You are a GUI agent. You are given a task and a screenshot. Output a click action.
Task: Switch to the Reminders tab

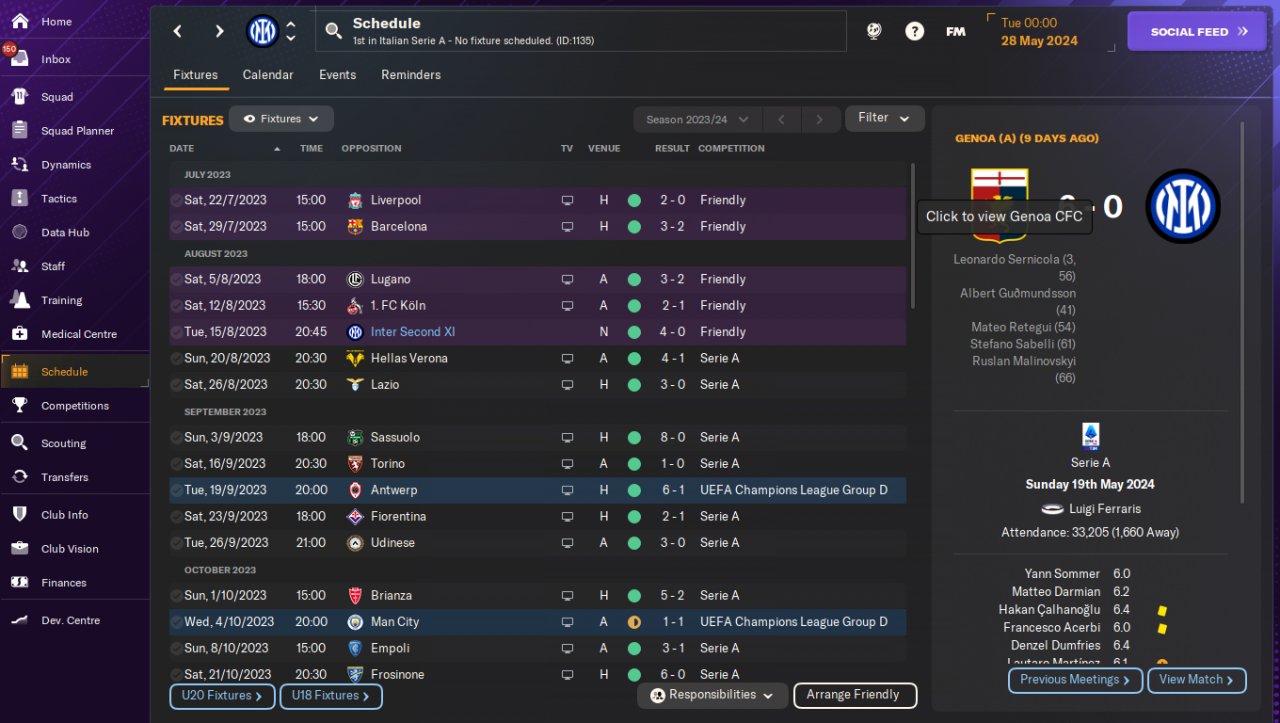pos(411,75)
